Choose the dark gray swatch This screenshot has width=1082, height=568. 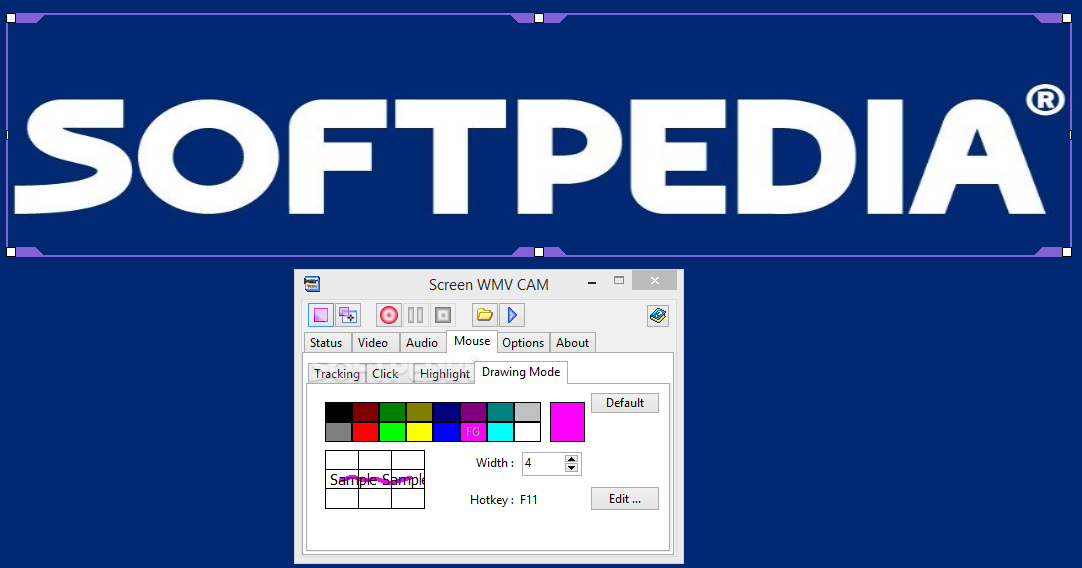(x=338, y=432)
